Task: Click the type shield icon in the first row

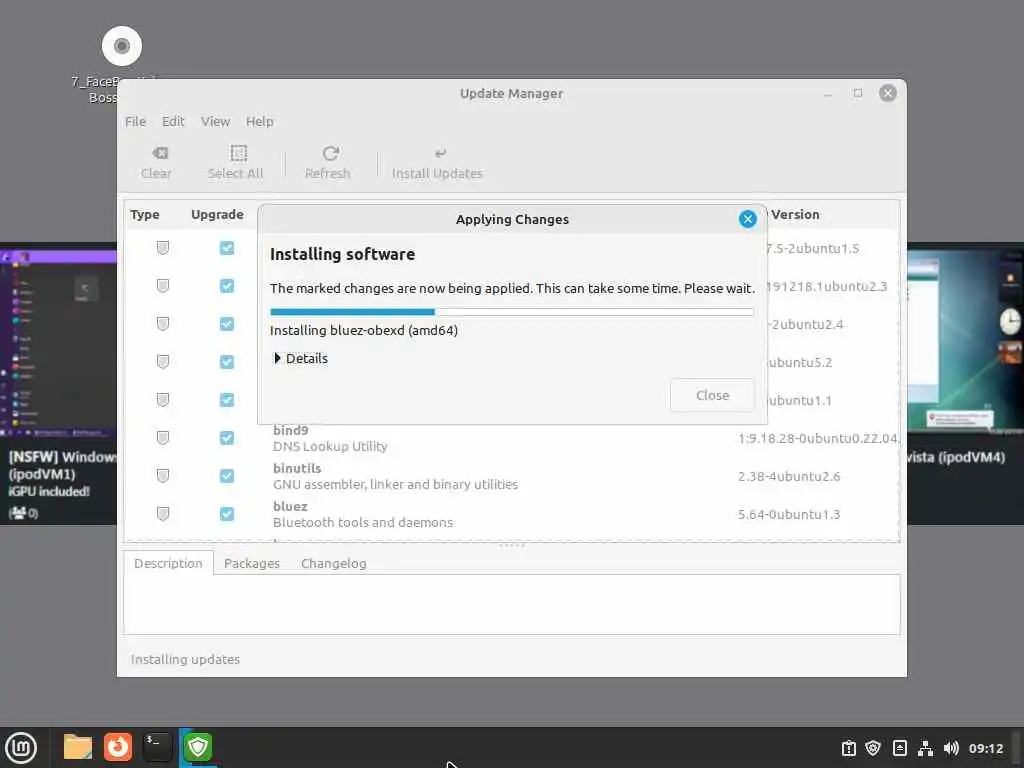Action: (x=163, y=248)
